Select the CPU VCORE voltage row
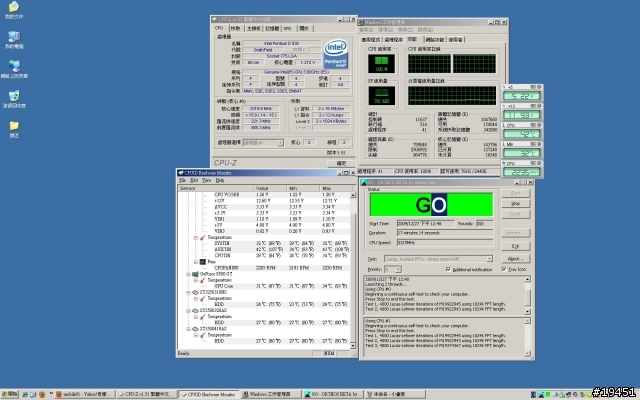The image size is (640, 400). (264, 195)
